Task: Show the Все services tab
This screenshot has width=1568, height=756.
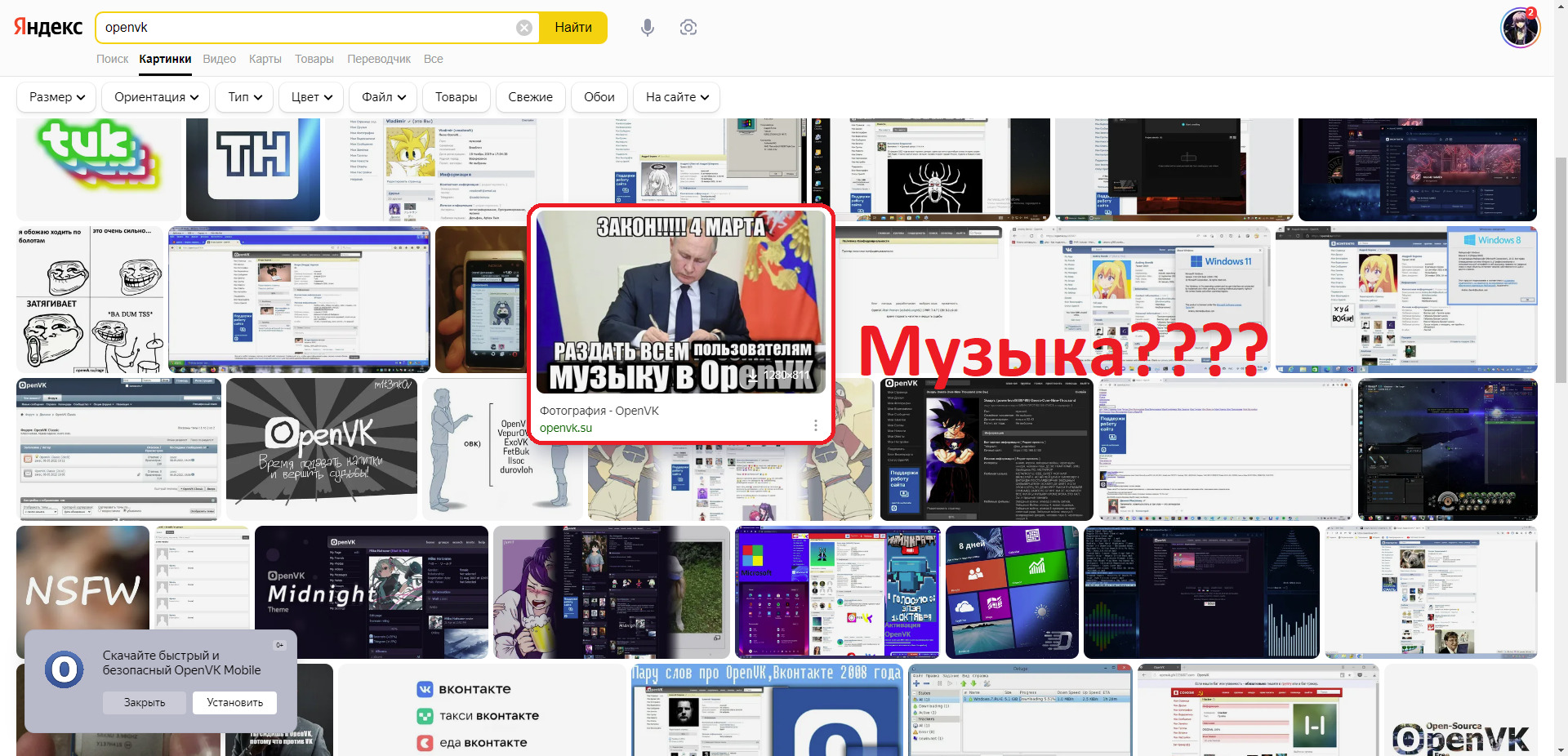Action: coord(433,59)
